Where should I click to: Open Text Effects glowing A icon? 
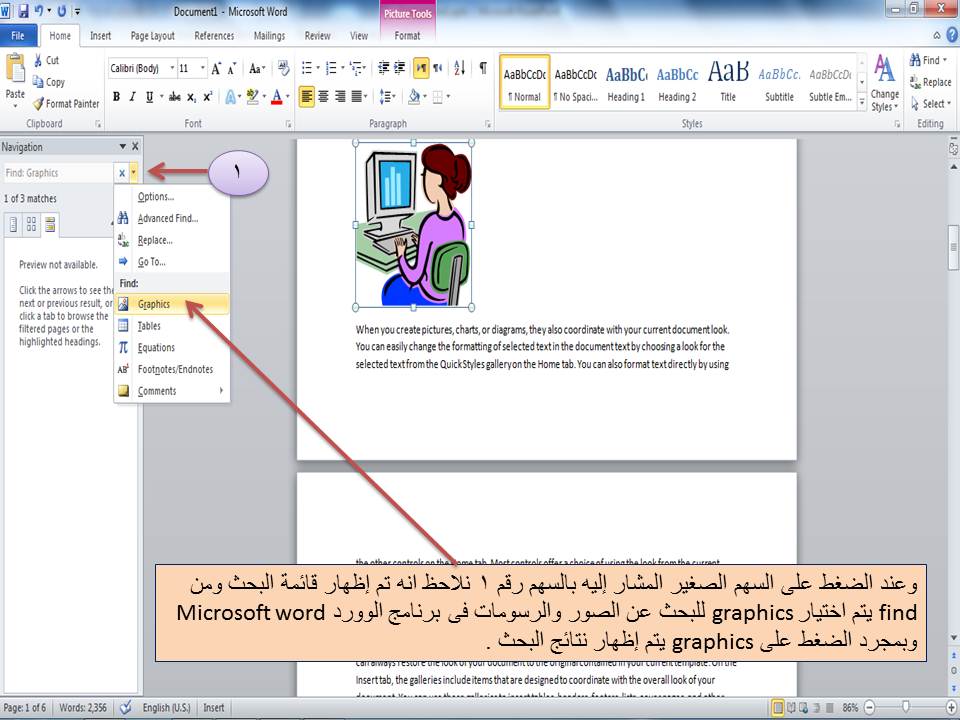[x=231, y=97]
